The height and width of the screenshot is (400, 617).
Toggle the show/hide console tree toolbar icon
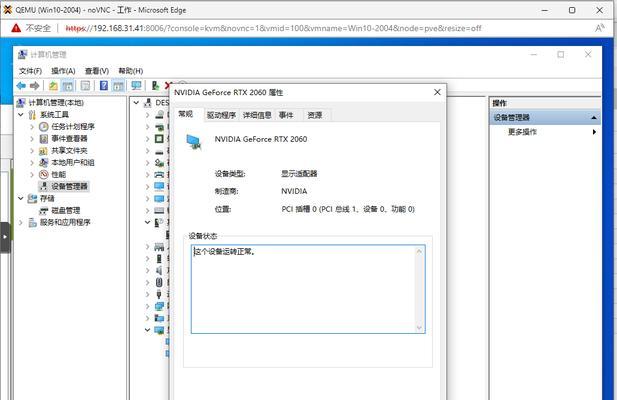point(68,85)
